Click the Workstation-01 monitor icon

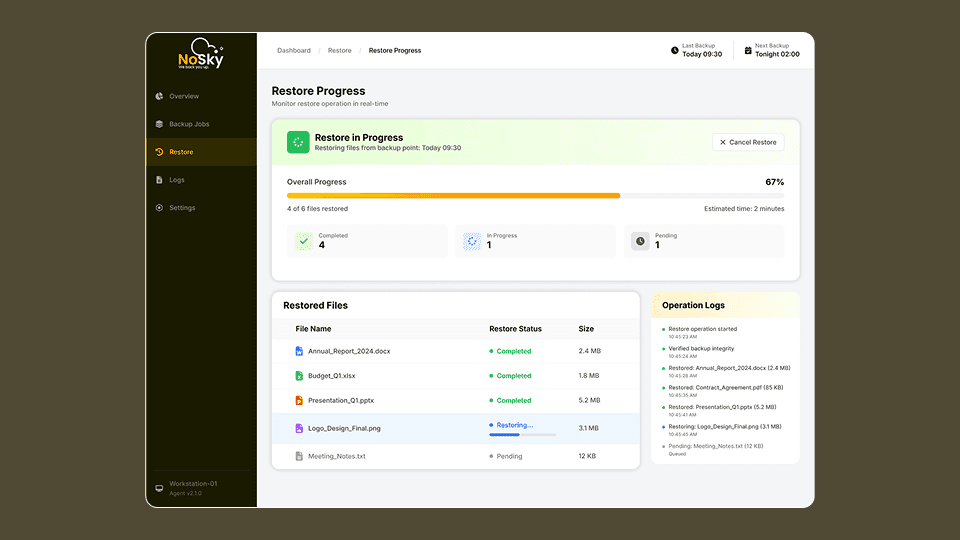tap(159, 488)
